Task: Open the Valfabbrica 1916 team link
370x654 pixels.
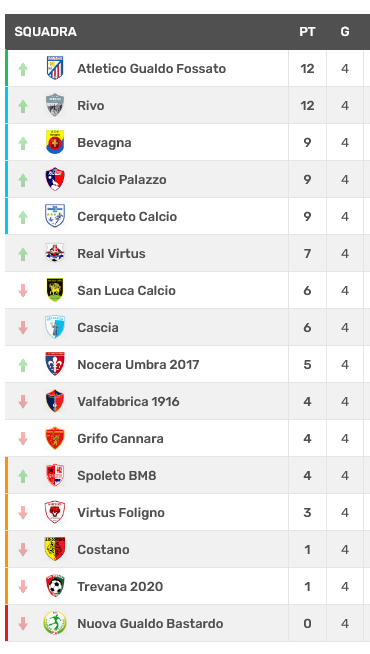Action: tap(128, 401)
